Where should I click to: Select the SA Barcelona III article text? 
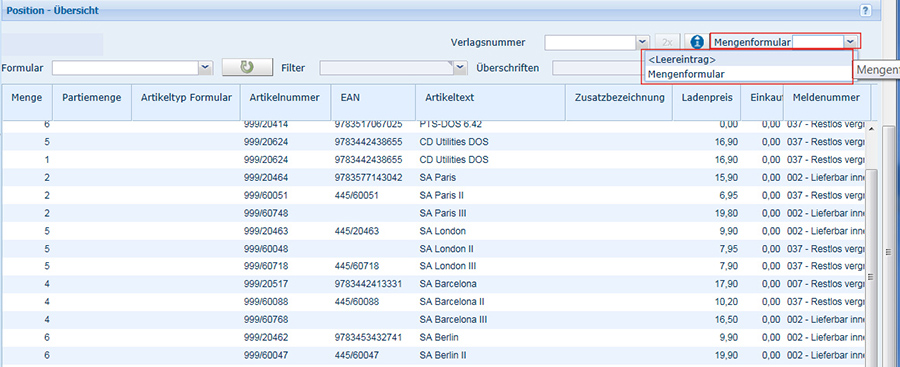(453, 320)
